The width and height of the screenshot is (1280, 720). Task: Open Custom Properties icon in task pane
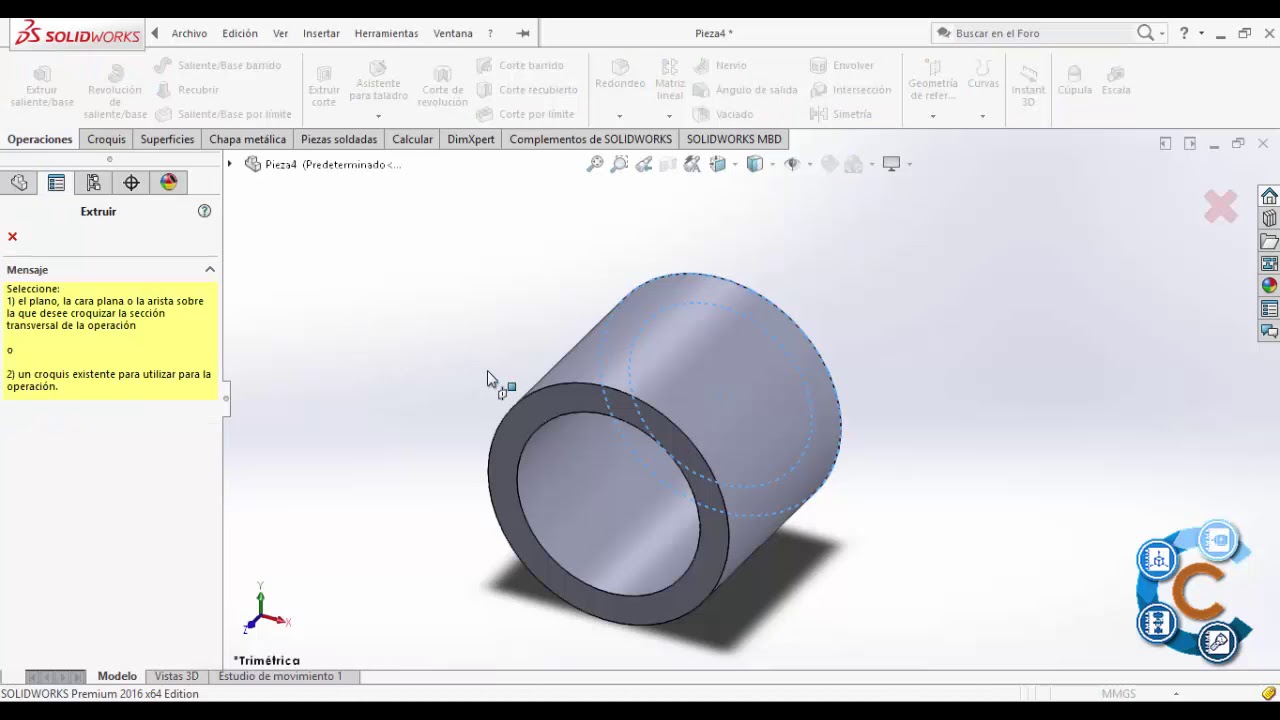click(x=1269, y=309)
